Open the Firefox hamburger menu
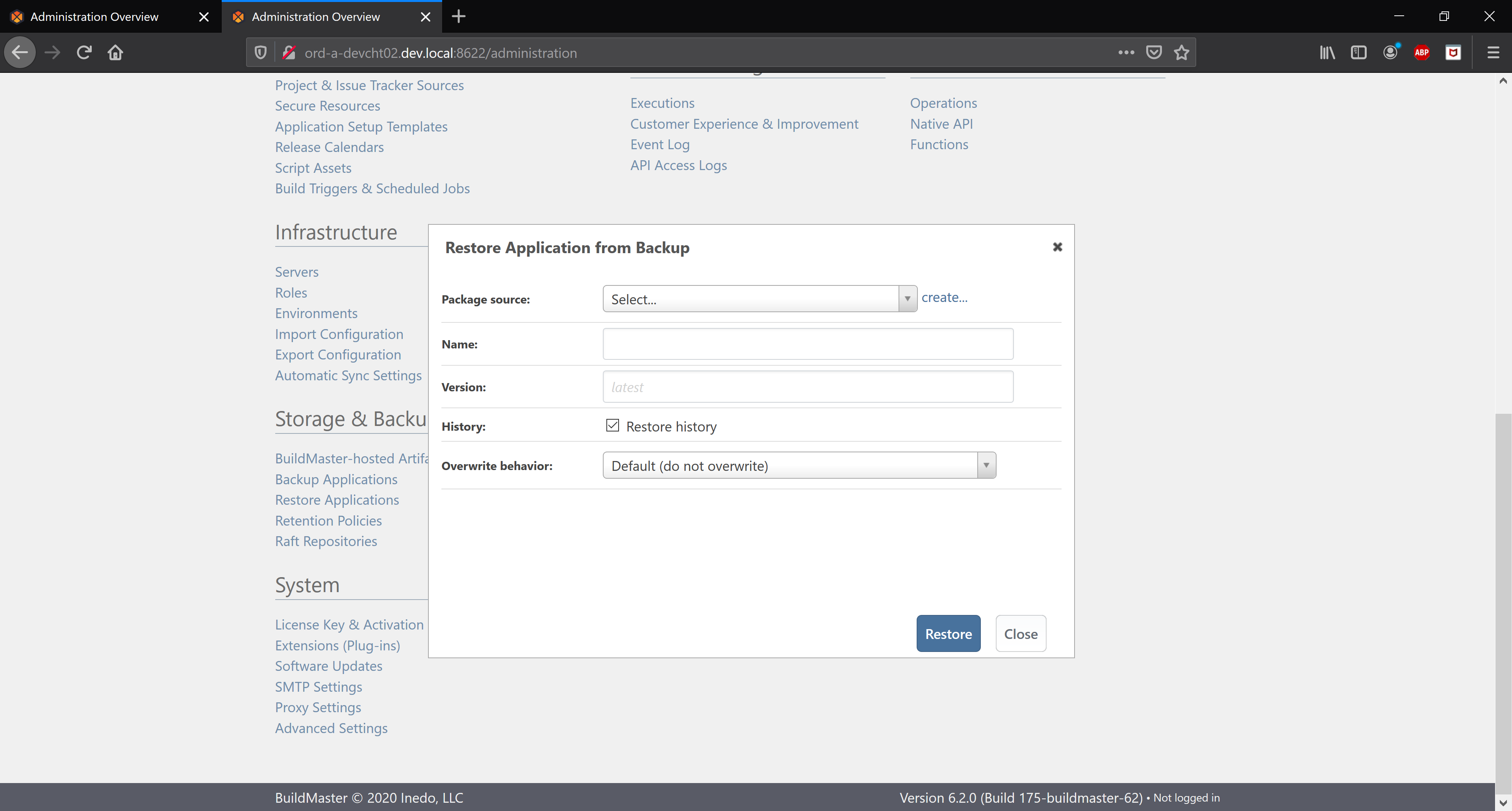This screenshot has width=1512, height=811. coord(1493,53)
